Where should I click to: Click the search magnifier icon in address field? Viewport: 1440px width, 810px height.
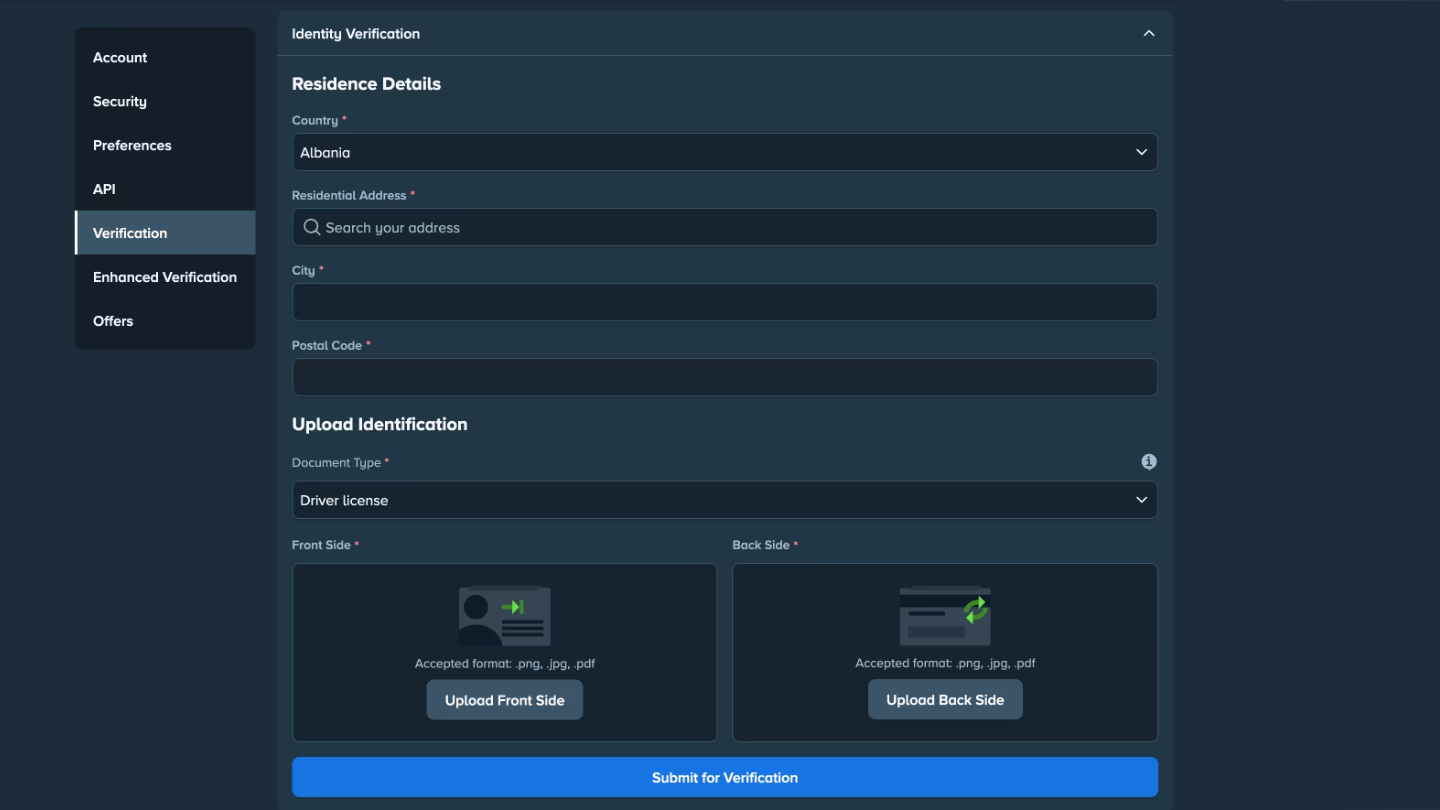[312, 227]
